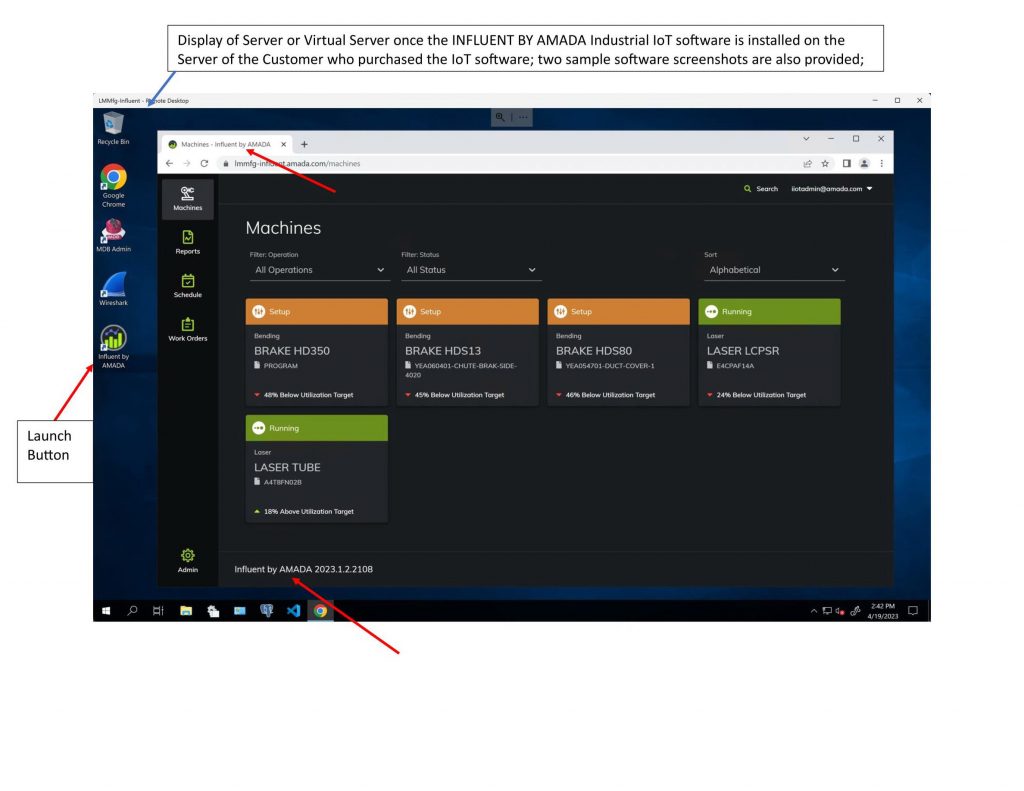
Task: Click the 'Machines' page heading
Action: [x=283, y=228]
